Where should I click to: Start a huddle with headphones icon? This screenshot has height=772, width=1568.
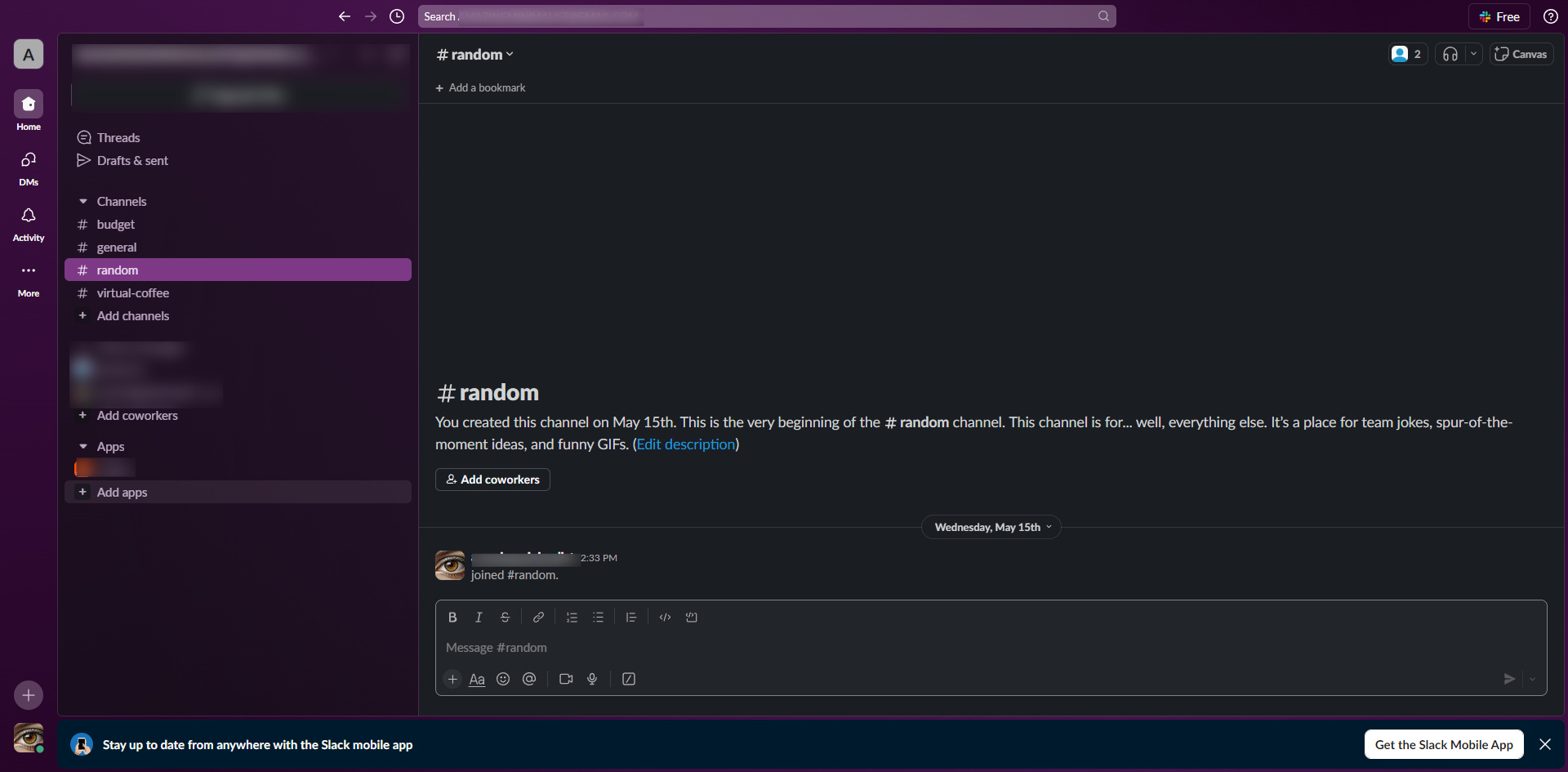(x=1450, y=54)
